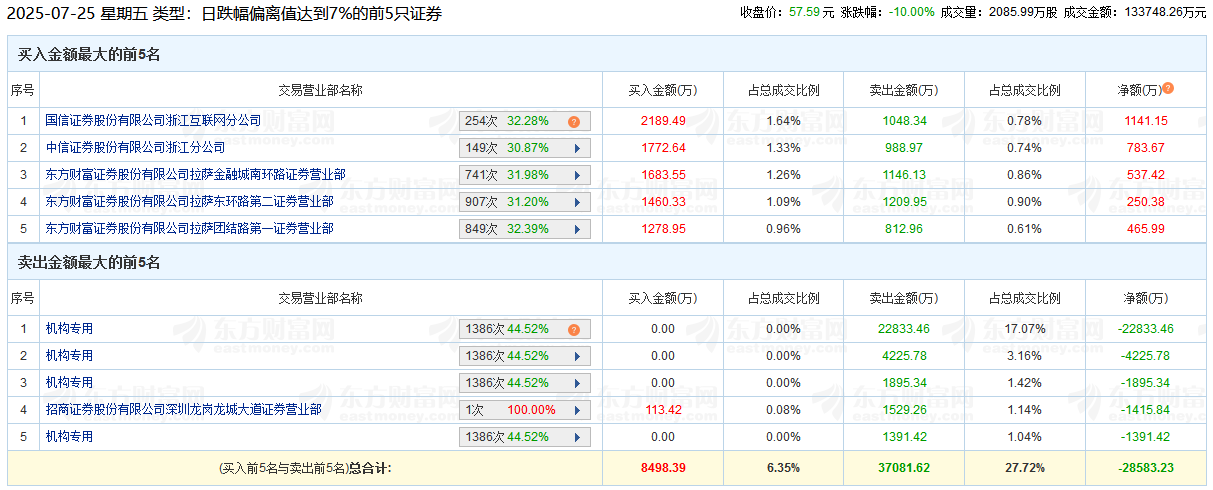Click the question mark icon in 254次 badge

click(x=574, y=121)
